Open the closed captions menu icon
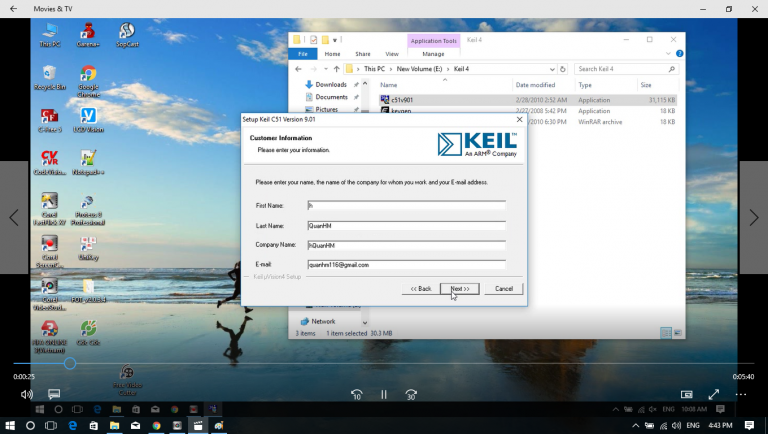The width and height of the screenshot is (768, 434). tap(54, 395)
